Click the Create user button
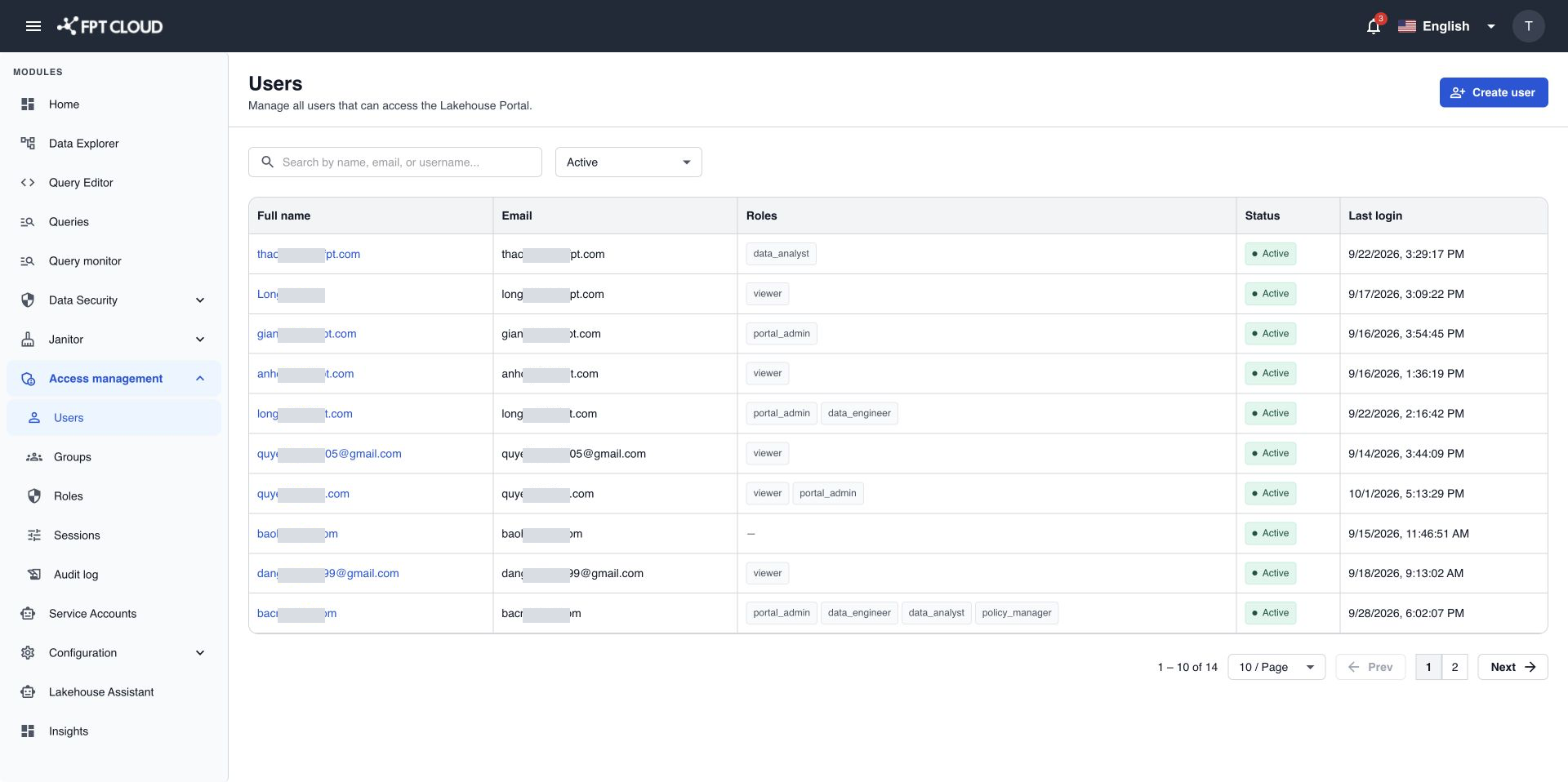The height and width of the screenshot is (782, 1568). pos(1493,92)
